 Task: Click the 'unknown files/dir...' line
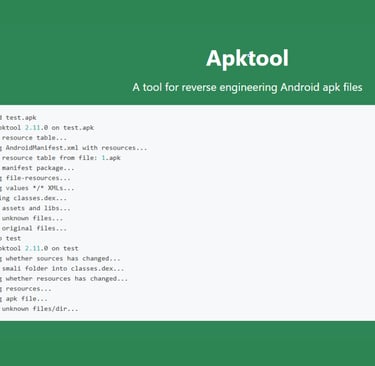39,309
